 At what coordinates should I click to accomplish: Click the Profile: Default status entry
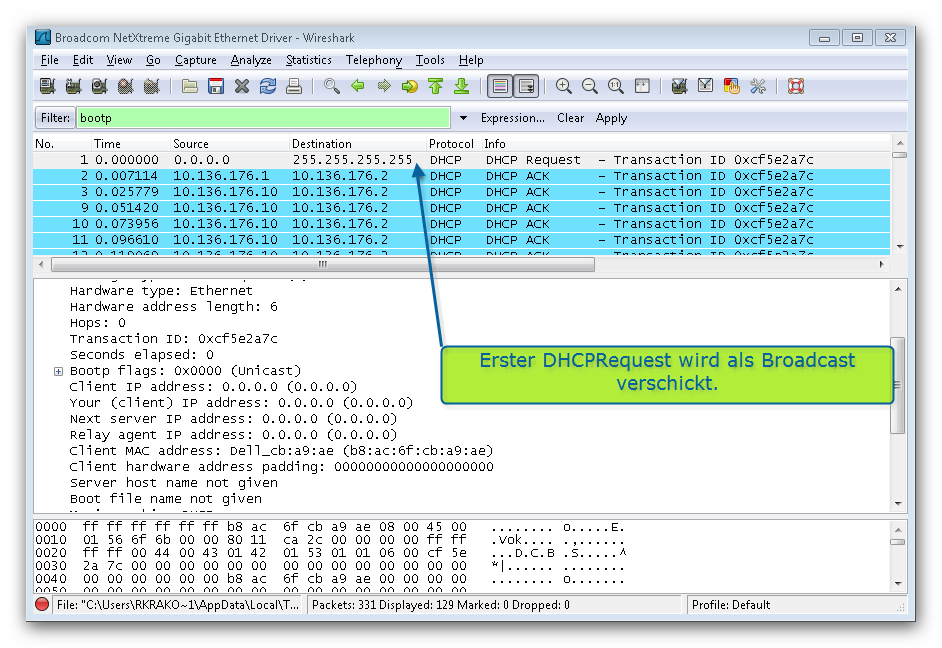[x=731, y=605]
